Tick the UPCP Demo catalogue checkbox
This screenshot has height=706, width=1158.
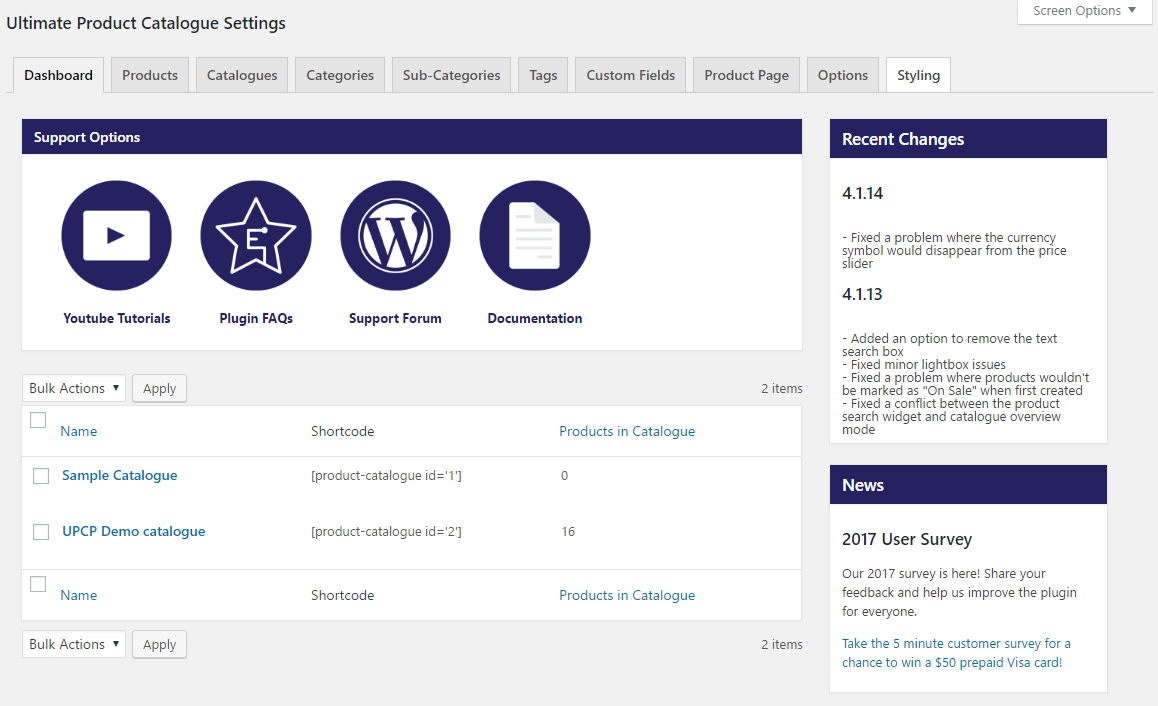41,532
